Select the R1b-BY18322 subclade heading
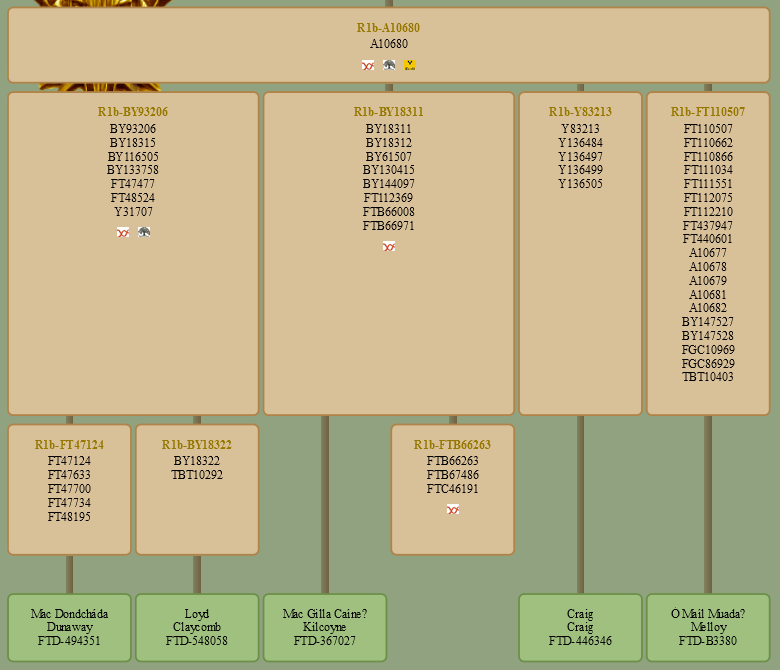The height and width of the screenshot is (670, 780). (197, 445)
